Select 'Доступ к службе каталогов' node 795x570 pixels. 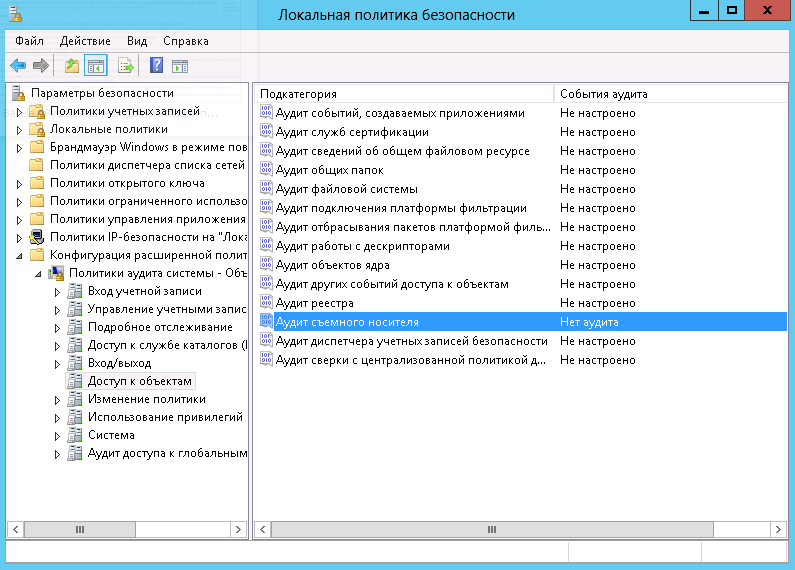pos(167,345)
